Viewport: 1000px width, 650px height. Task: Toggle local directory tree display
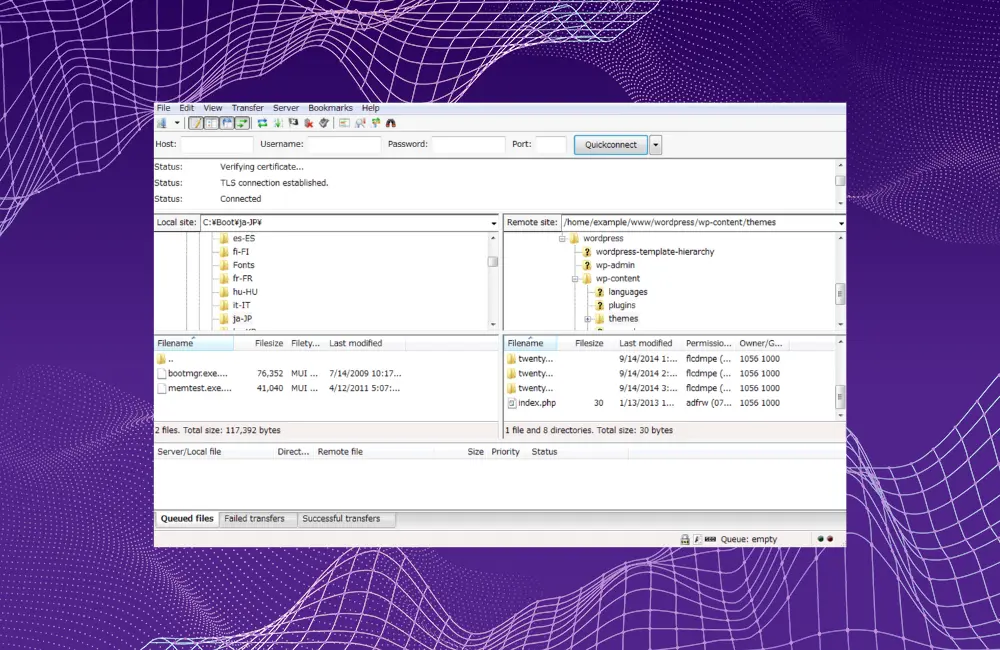(212, 123)
